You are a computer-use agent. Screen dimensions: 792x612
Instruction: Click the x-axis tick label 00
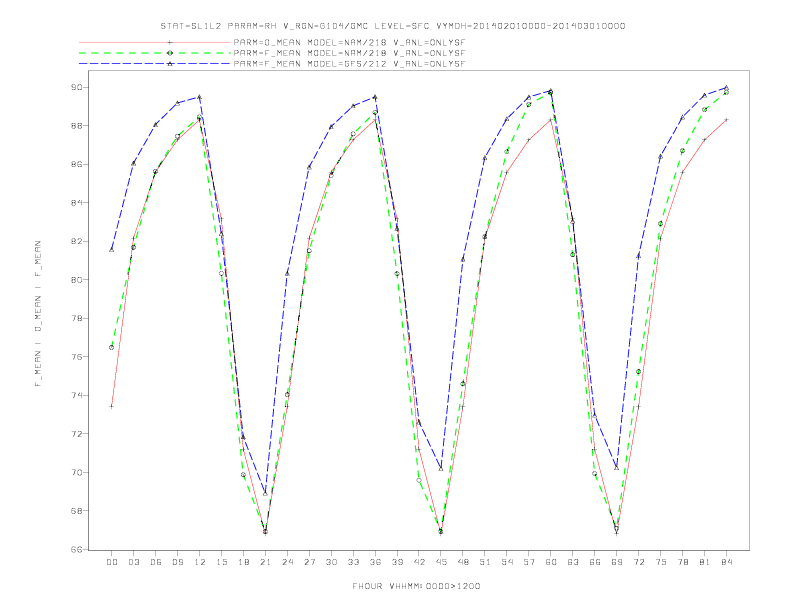click(x=112, y=562)
